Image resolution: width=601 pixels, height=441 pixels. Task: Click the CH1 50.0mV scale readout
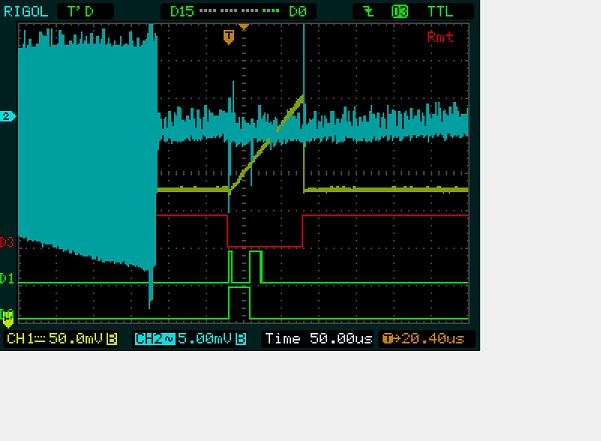pos(56,339)
